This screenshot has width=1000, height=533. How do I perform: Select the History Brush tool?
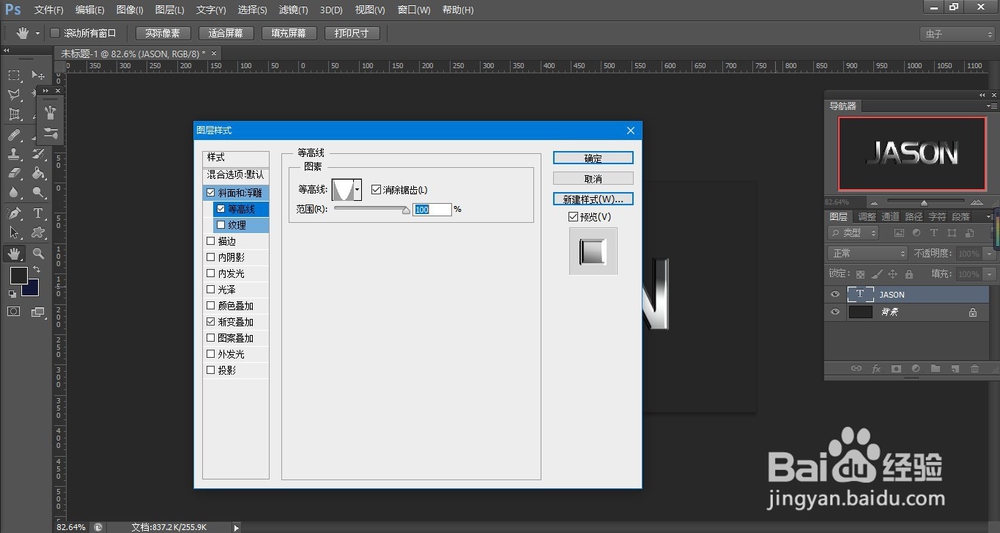pos(39,154)
